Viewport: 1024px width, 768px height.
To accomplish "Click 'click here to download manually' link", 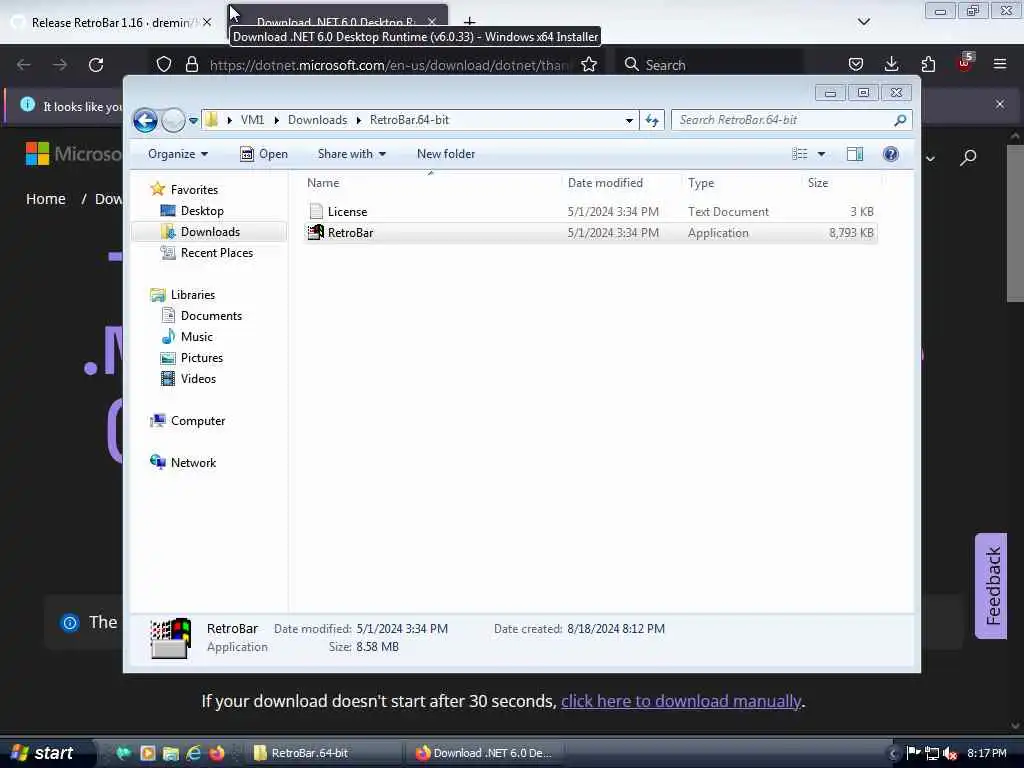I will 680,701.
